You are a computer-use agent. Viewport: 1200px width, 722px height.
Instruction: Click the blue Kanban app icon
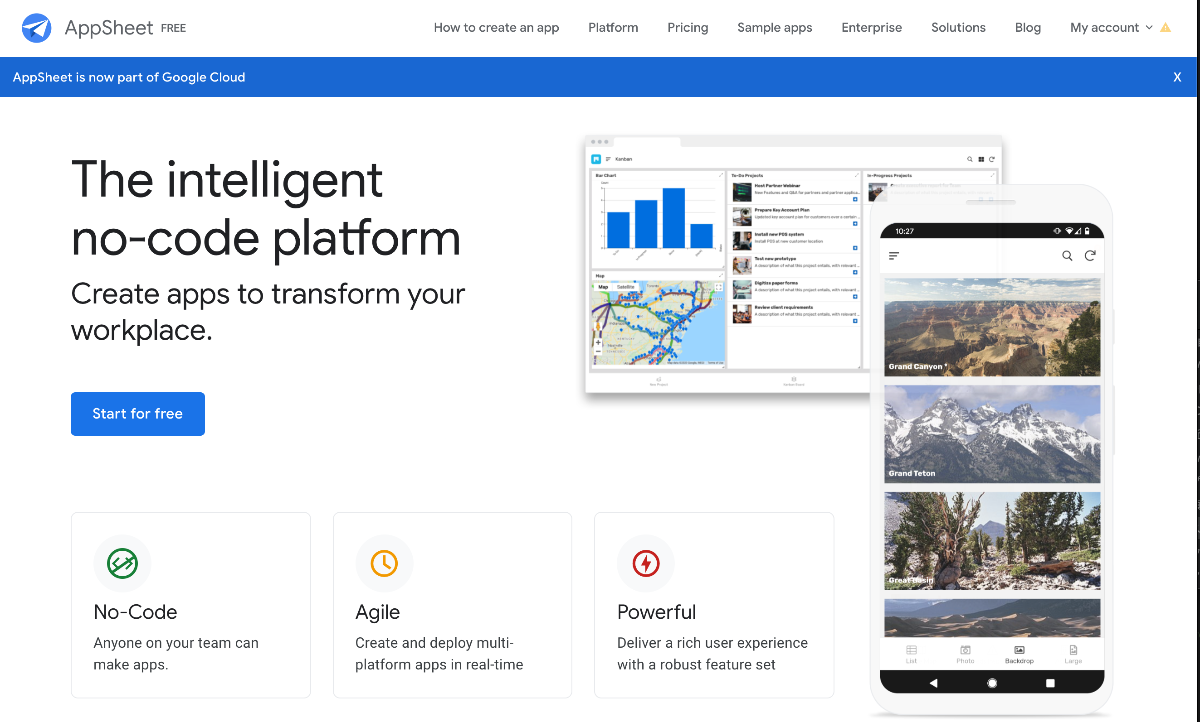(x=596, y=159)
